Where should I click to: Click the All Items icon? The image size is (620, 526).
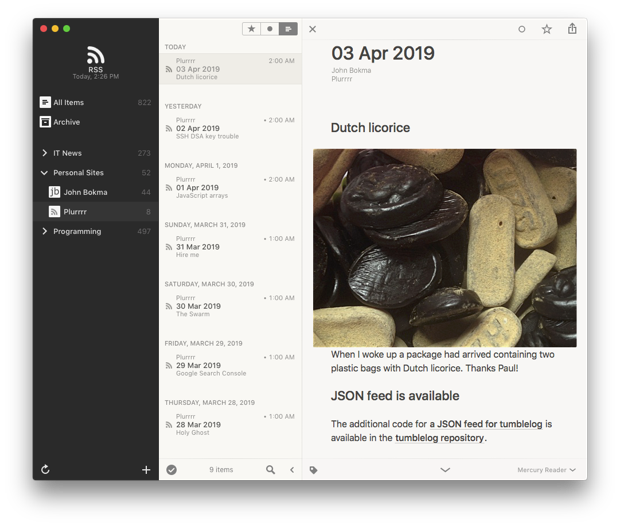click(45, 102)
